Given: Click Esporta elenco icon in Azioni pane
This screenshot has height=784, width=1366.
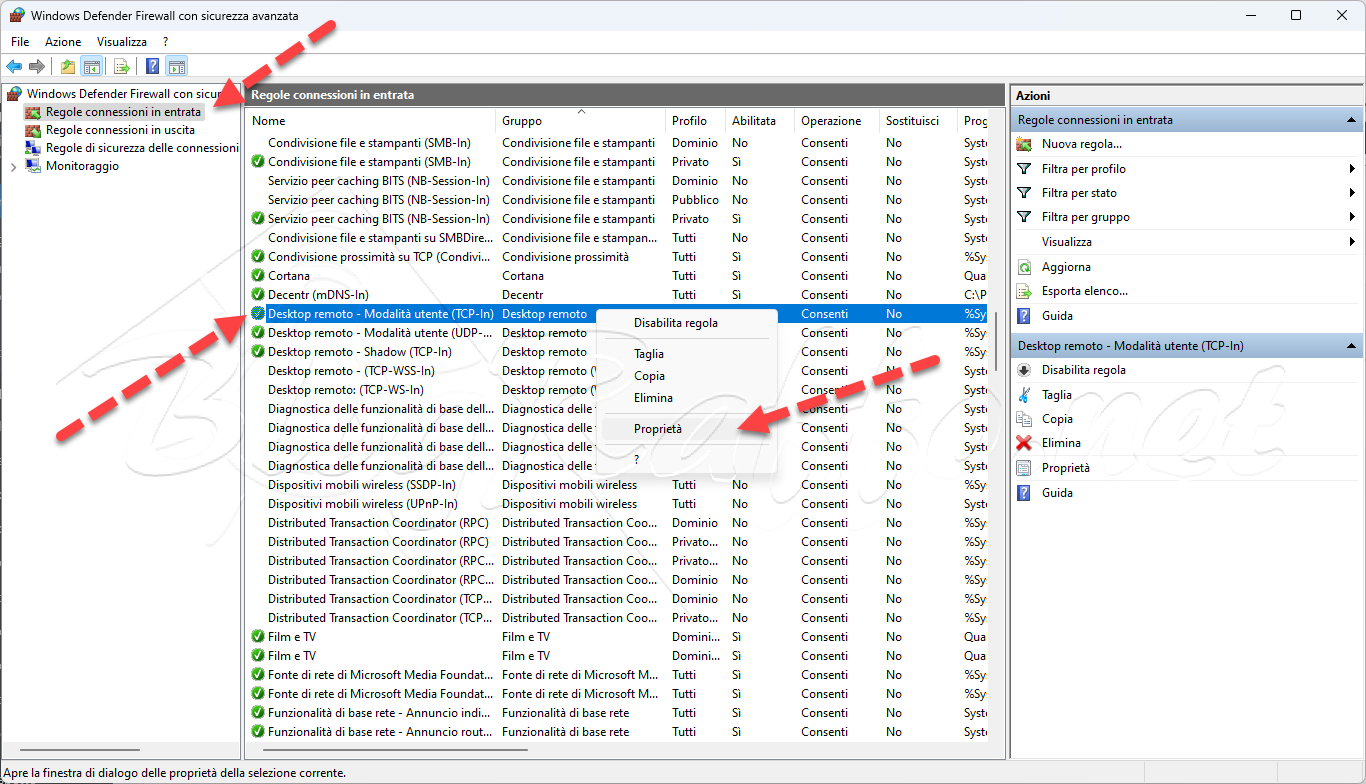Looking at the screenshot, I should pos(1024,291).
